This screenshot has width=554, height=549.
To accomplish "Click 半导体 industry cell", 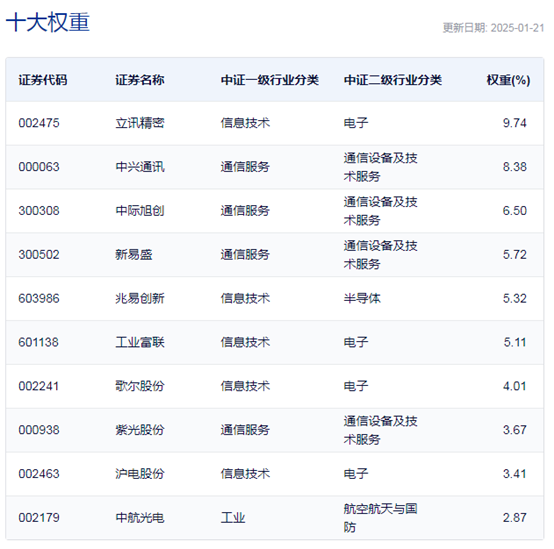I will (x=362, y=298).
